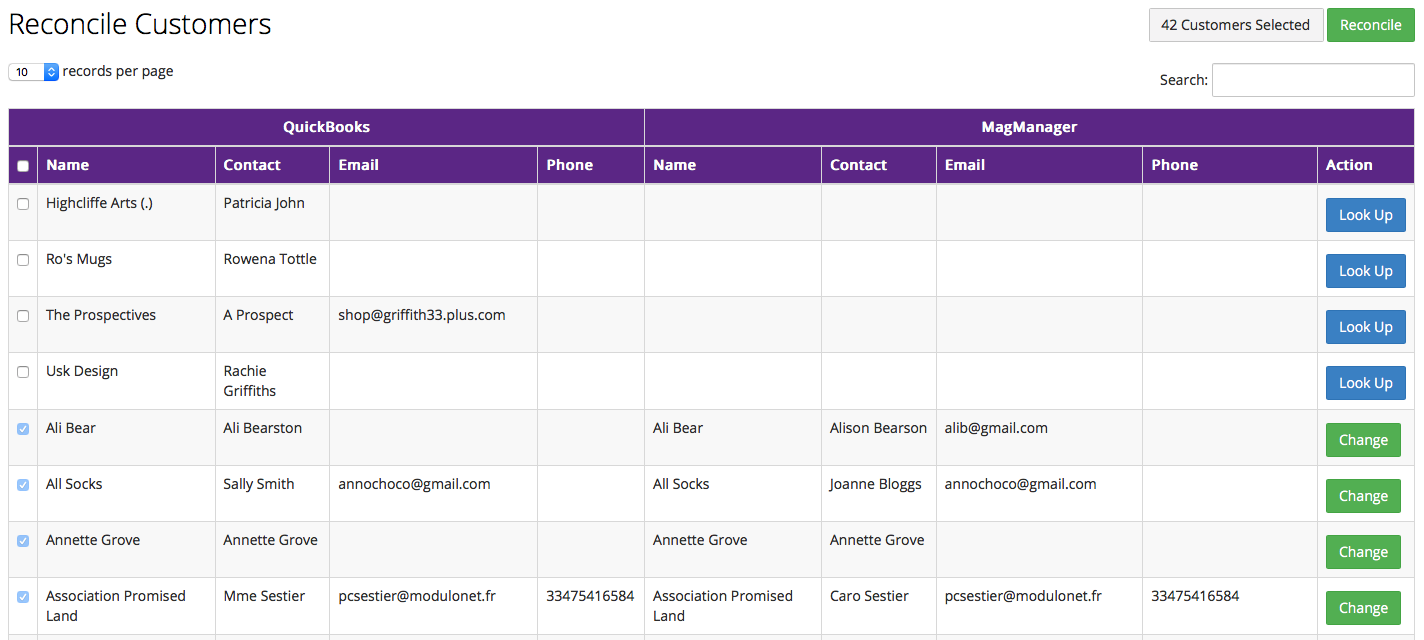Image resolution: width=1424 pixels, height=640 pixels.
Task: Change the Association Promised Land match
Action: coord(1363,608)
